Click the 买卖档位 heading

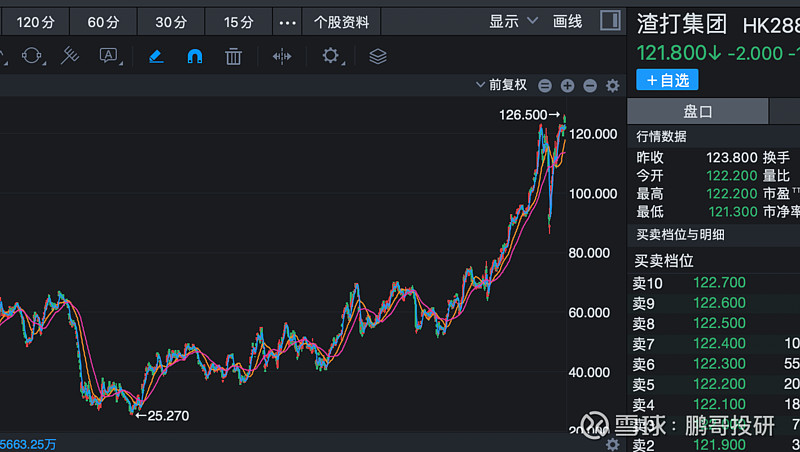click(664, 261)
